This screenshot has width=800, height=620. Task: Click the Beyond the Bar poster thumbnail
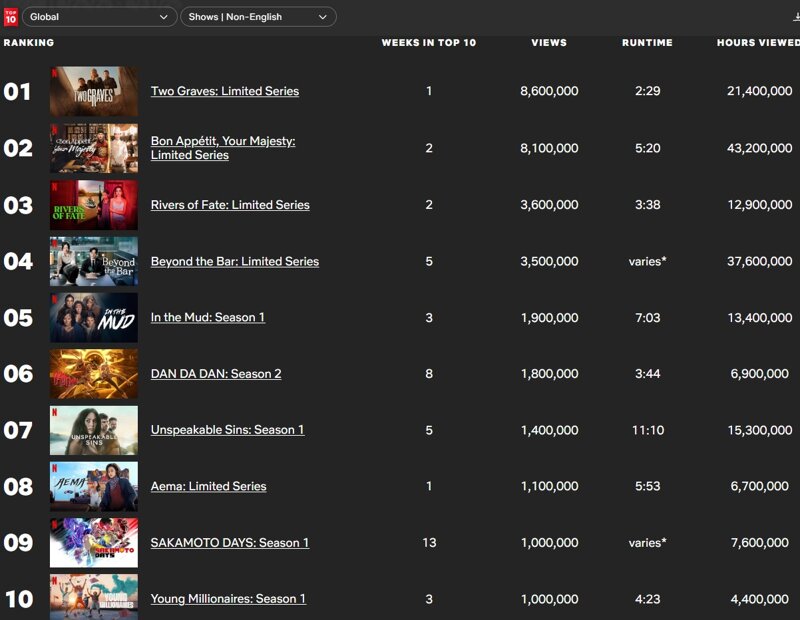coord(94,261)
